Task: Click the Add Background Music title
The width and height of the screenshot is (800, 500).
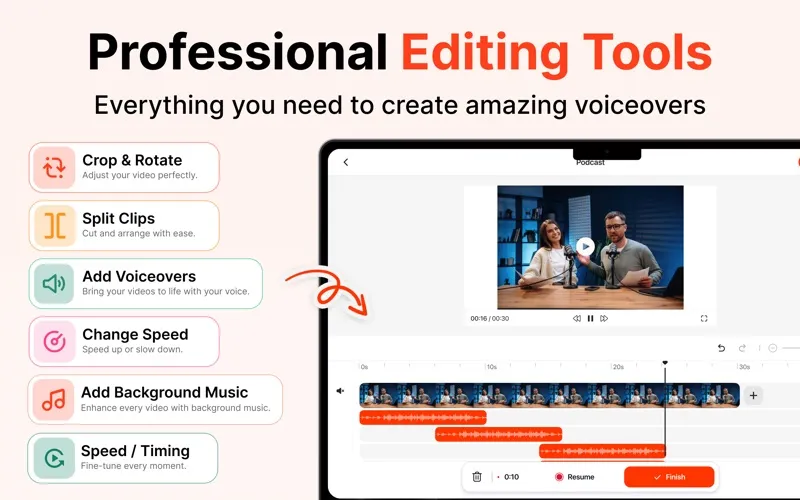Action: click(164, 392)
